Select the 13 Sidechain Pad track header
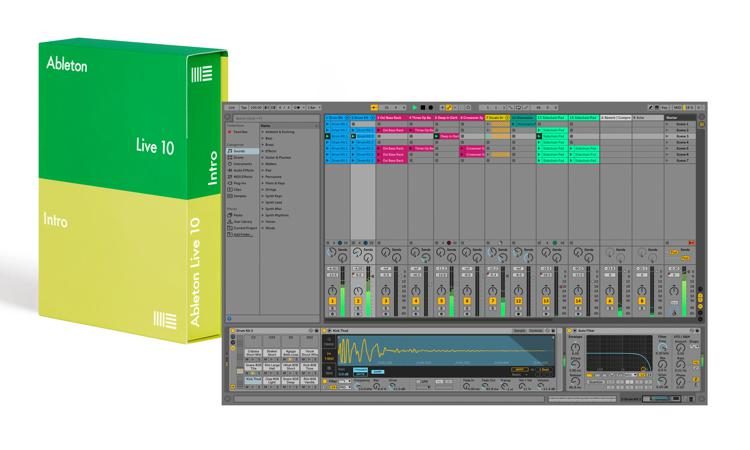Viewport: 750px width, 450px height. (x=552, y=118)
